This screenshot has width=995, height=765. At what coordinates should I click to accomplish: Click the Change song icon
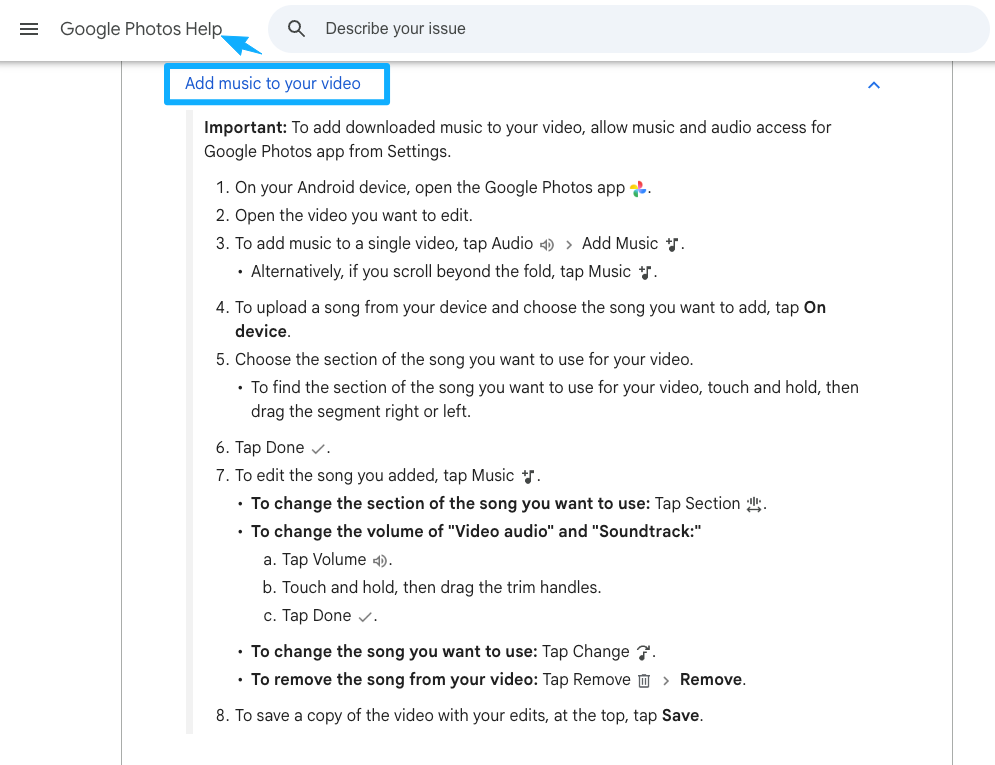643,652
